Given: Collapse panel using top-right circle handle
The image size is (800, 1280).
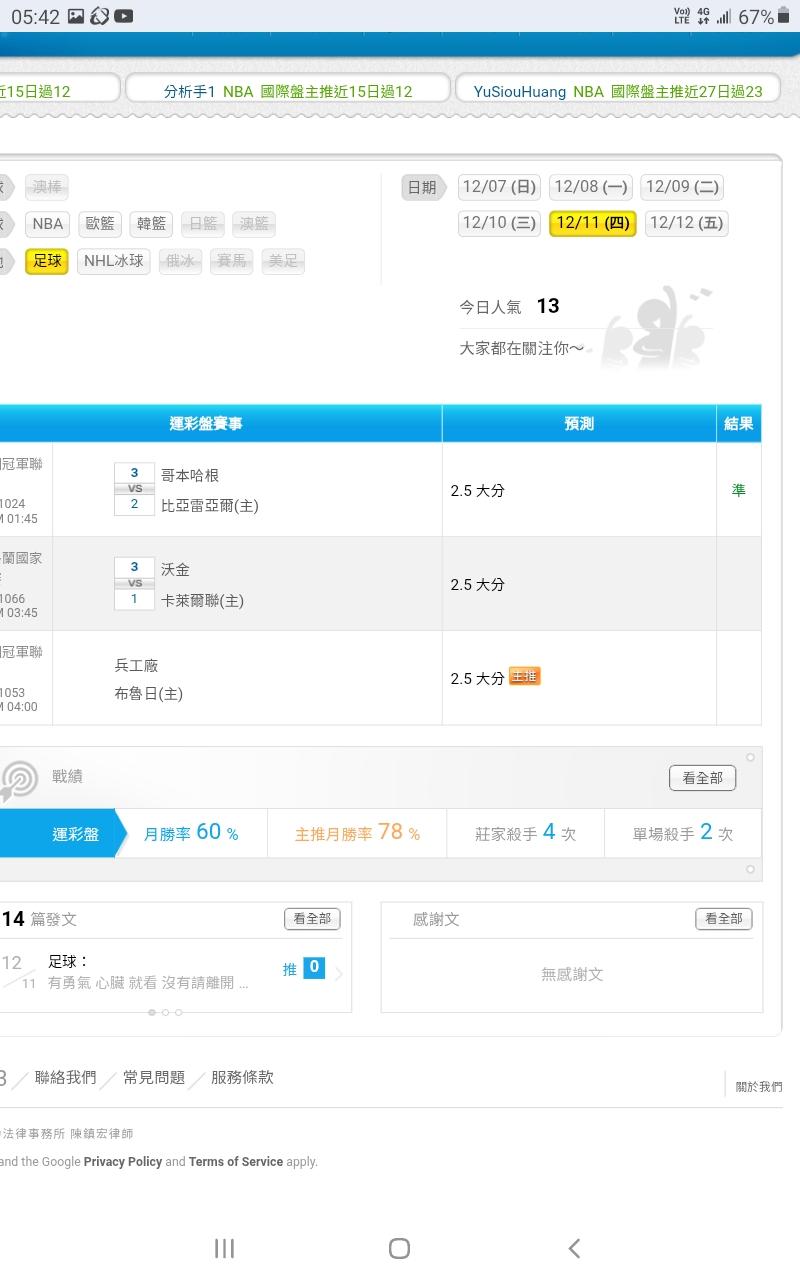Looking at the screenshot, I should point(750,758).
